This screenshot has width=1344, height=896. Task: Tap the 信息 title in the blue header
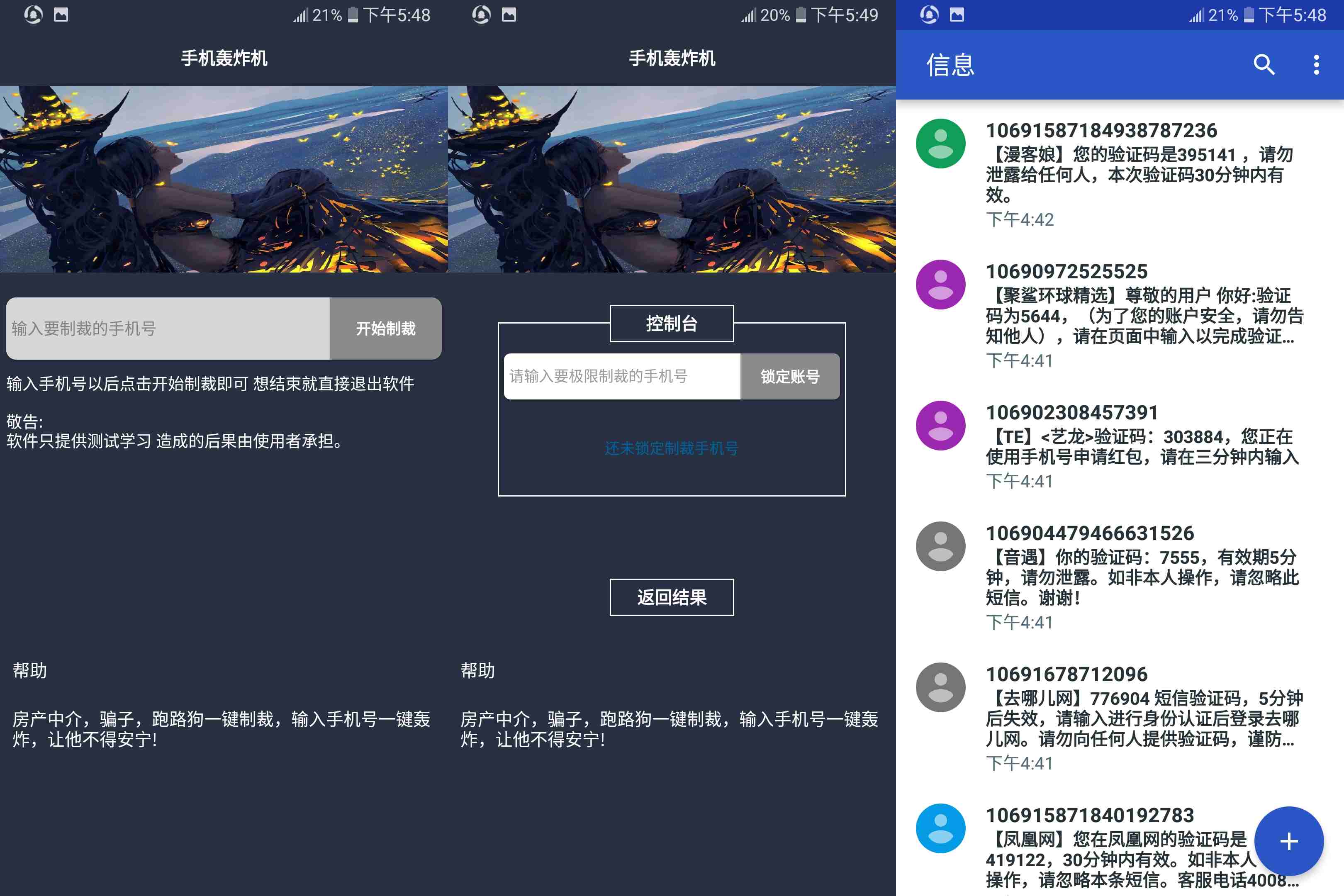click(x=950, y=65)
